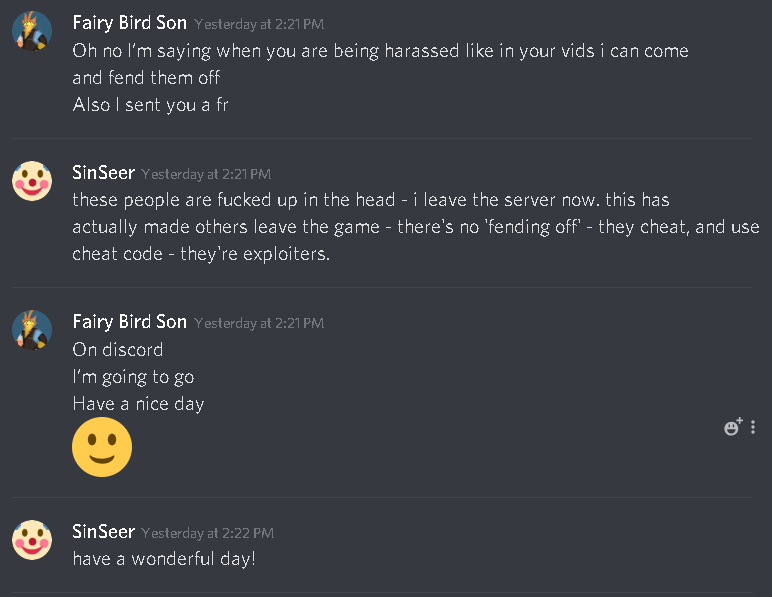The image size is (772, 597).
Task: Click the 'Yesterday at 2:22 PM' timestamp
Action: click(x=207, y=533)
